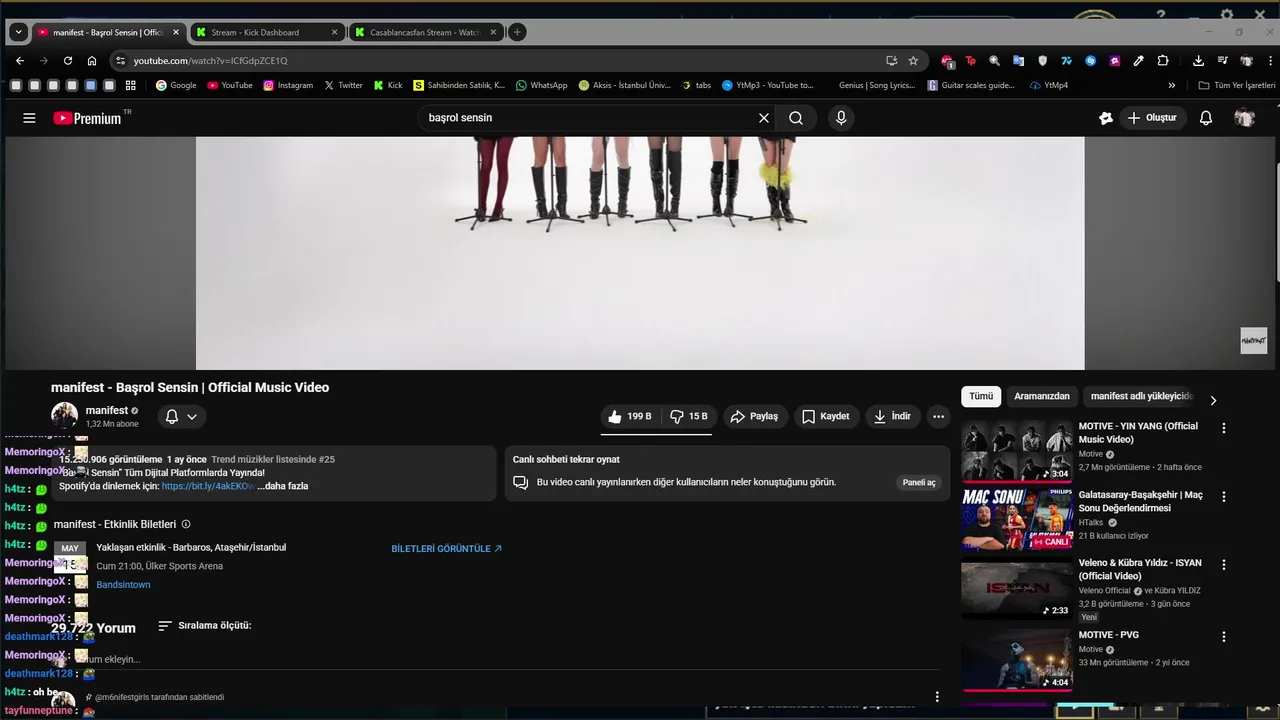Save video with Kaydet button
The height and width of the screenshot is (720, 1280).
pyautogui.click(x=825, y=417)
